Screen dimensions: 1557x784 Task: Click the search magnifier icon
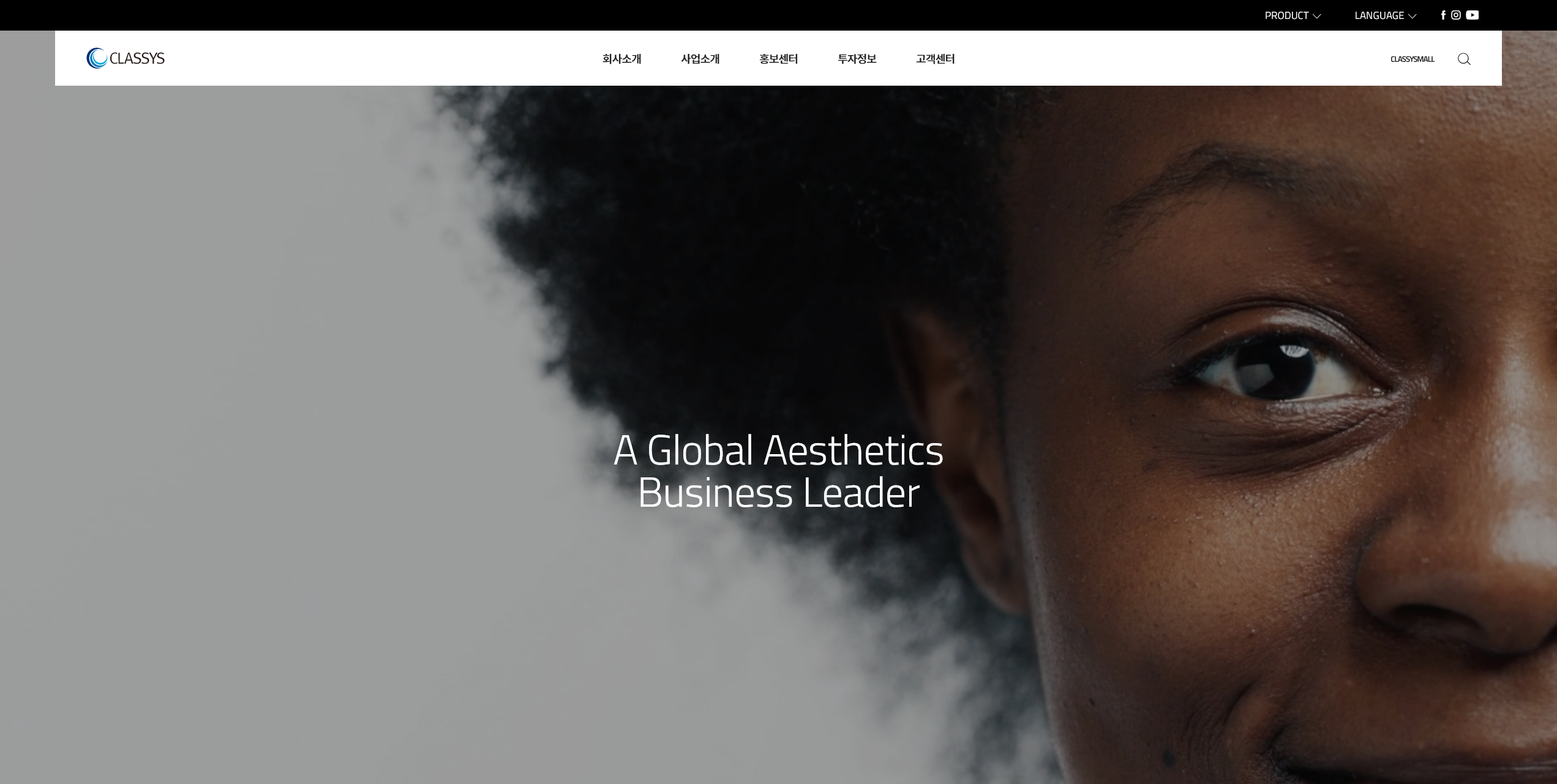point(1464,59)
